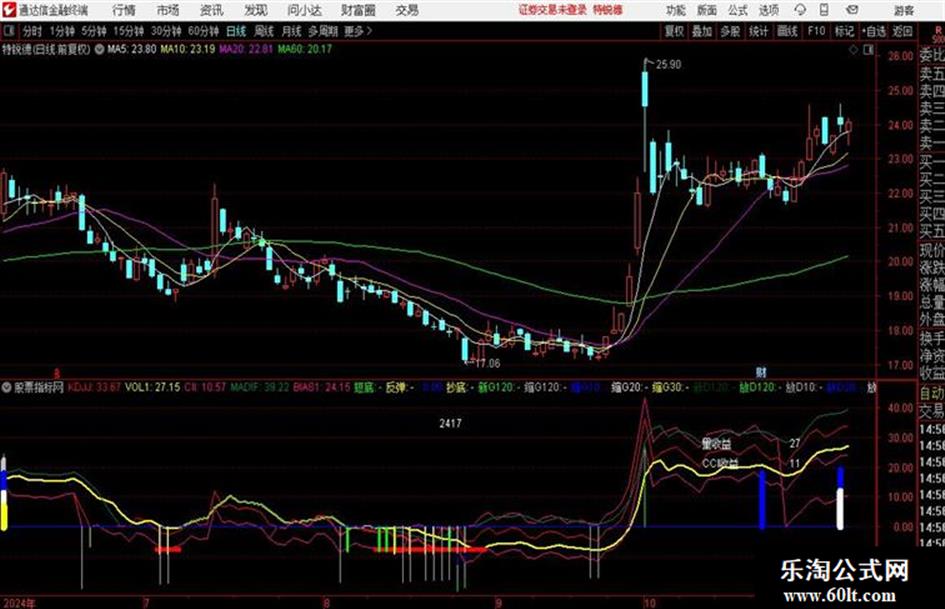
Task: Open the 交易 menu
Action: click(407, 10)
